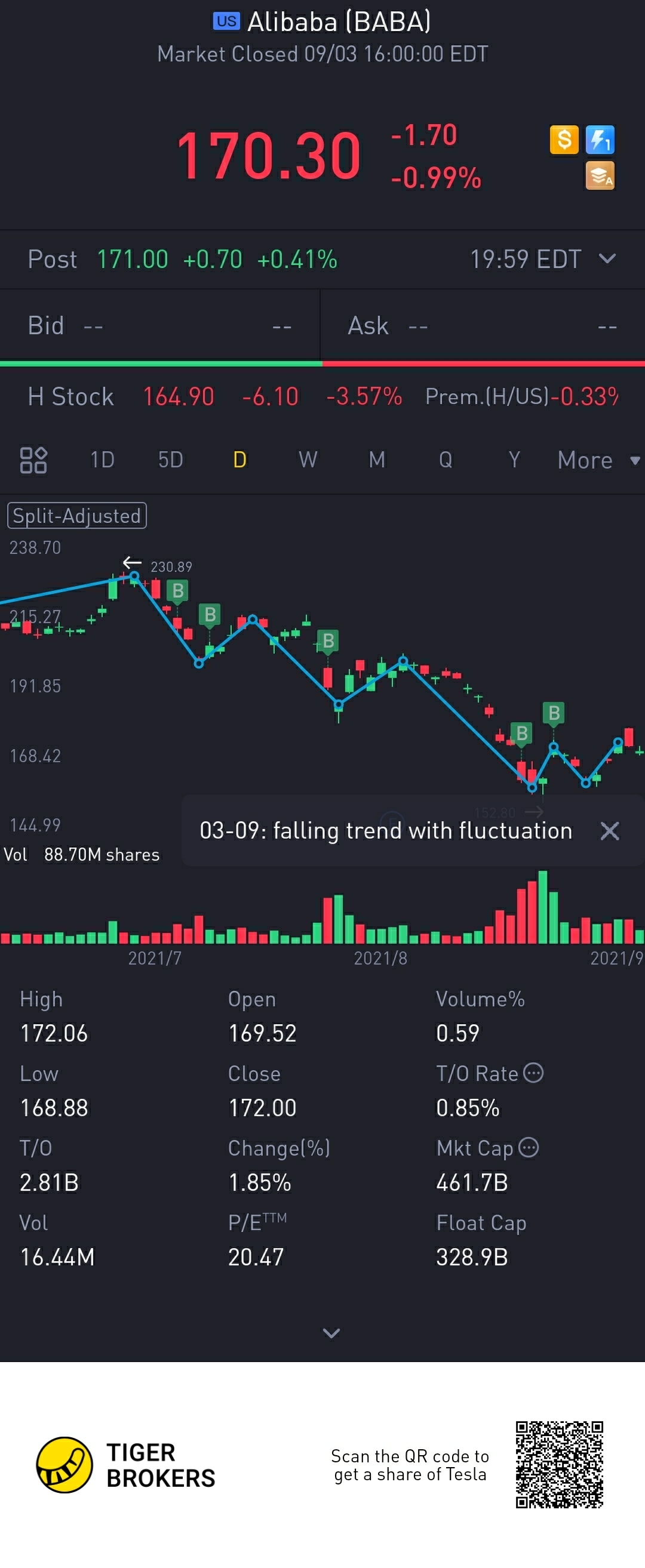Tap the Bid quote panel
This screenshot has height=1568, width=645.
(159, 326)
